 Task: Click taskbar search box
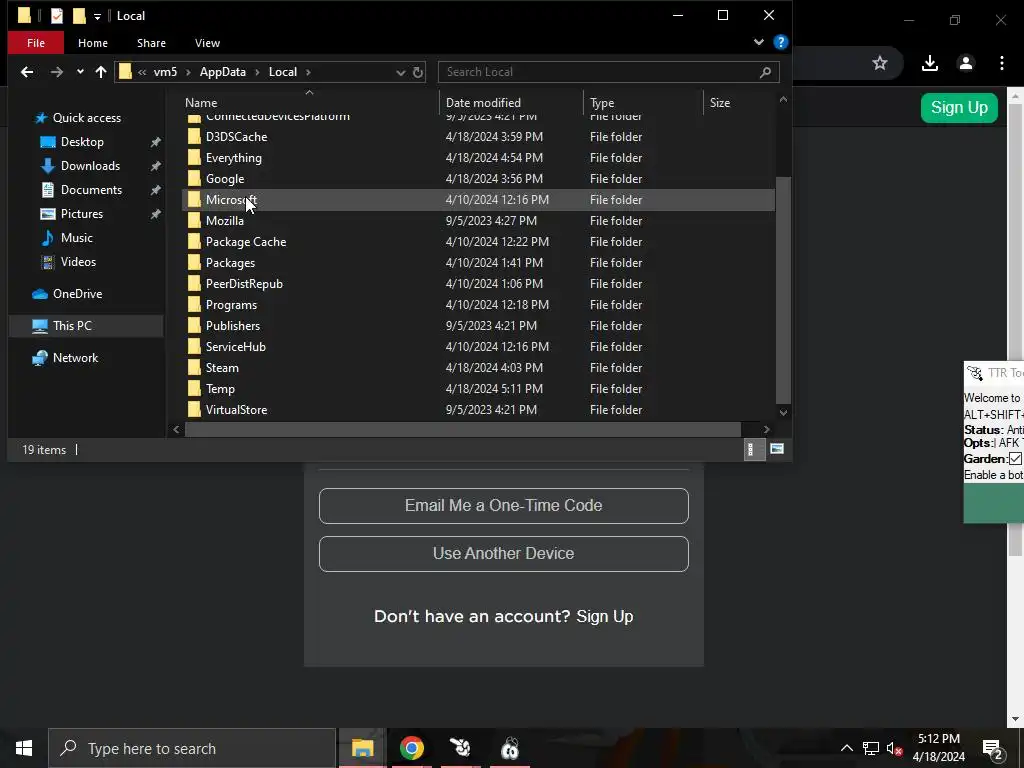click(192, 748)
